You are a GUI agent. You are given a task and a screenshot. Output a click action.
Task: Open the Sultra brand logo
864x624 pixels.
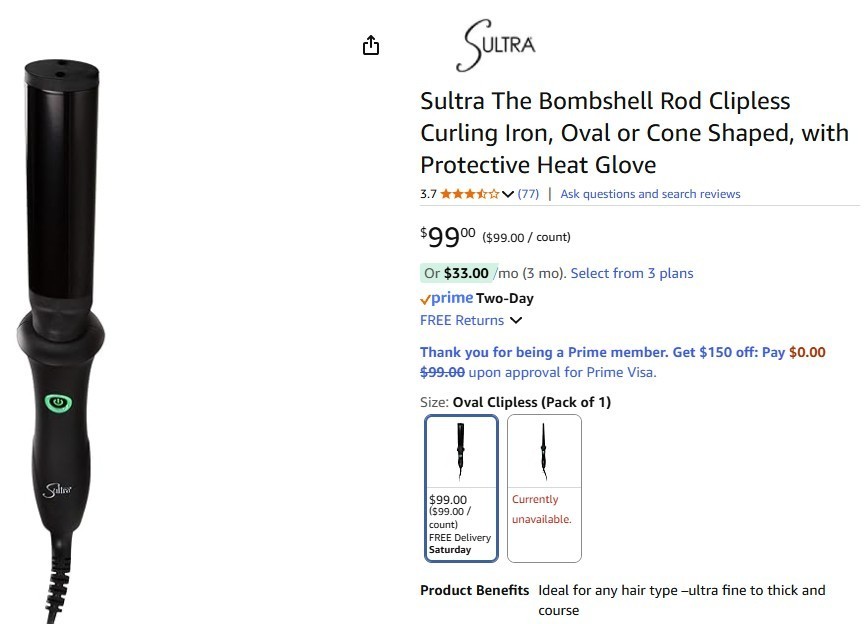(496, 46)
